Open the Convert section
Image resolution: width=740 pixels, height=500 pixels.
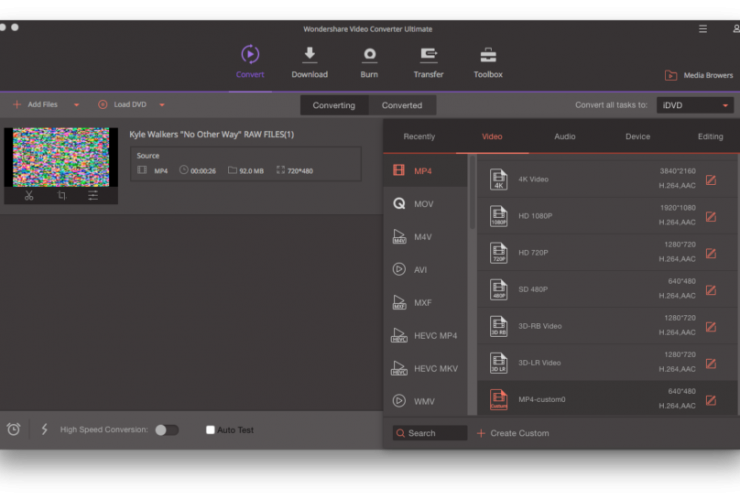pos(250,62)
